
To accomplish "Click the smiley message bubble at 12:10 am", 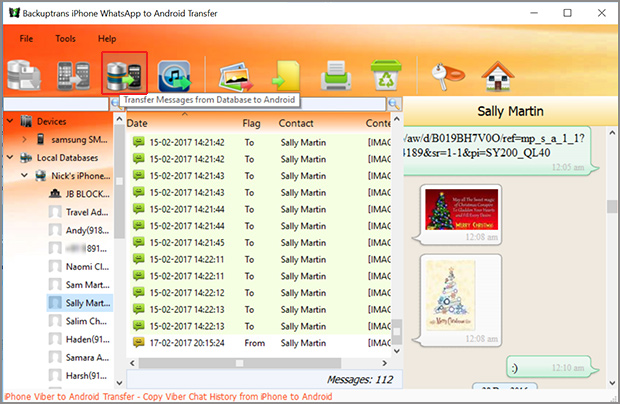I will point(550,367).
